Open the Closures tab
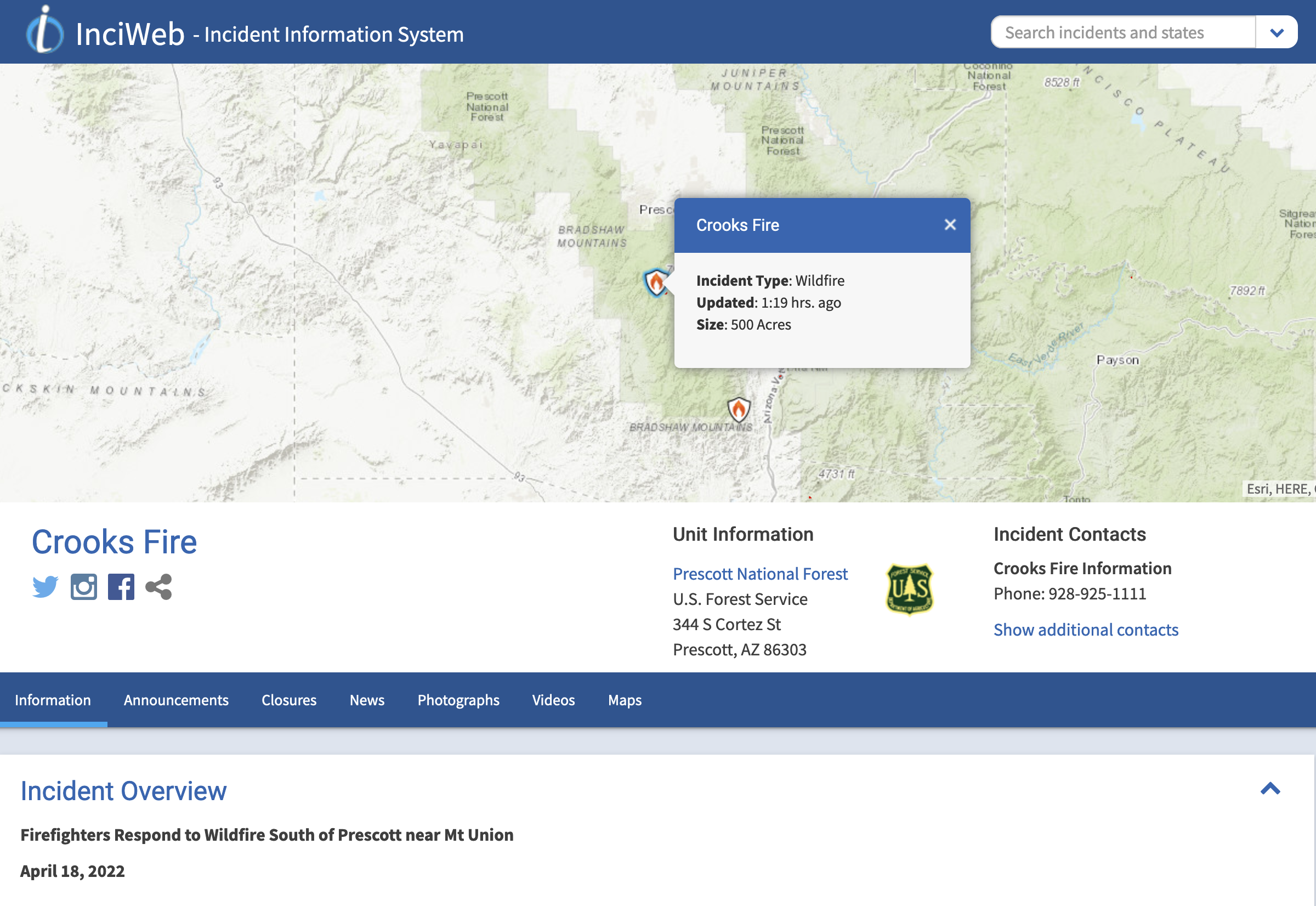 tap(289, 700)
